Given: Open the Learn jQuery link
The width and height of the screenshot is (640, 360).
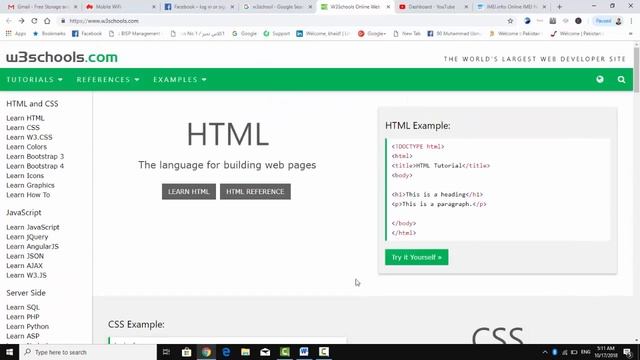Looking at the screenshot, I should click(27, 237).
